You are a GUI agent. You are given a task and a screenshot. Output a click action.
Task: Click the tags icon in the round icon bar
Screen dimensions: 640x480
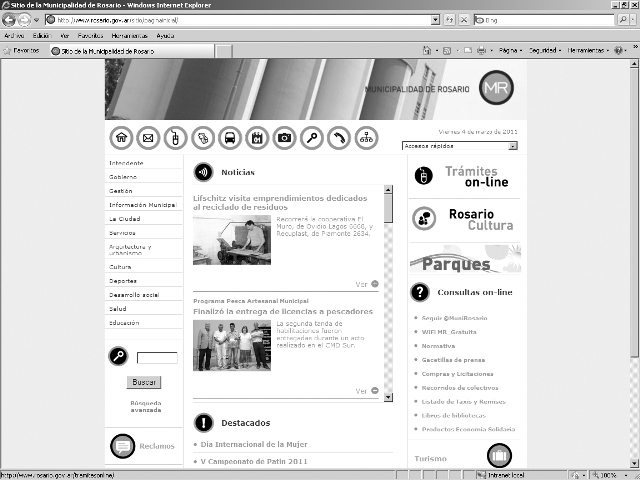[203, 138]
